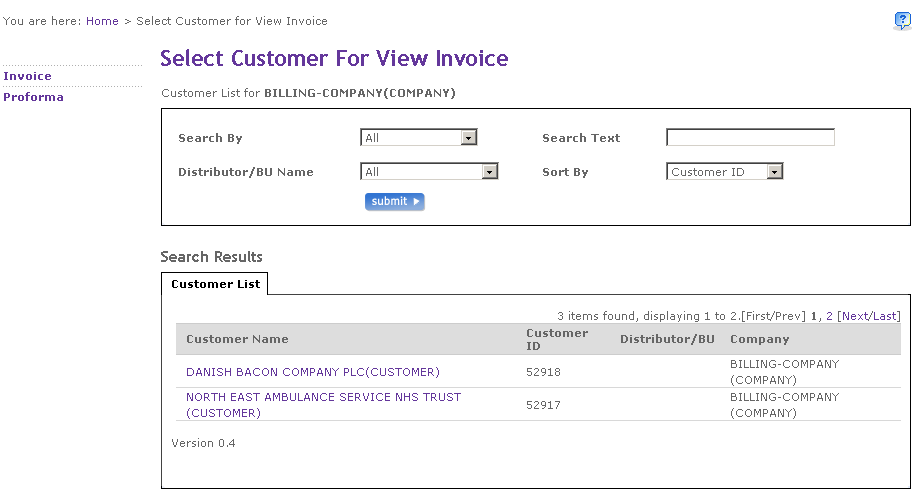Switch to the Customer List tab
Screen dimensions: 916x491
[x=215, y=284]
